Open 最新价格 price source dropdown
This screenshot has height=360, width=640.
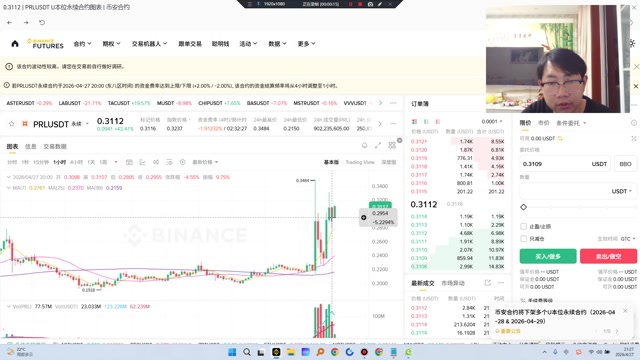[x=205, y=162]
